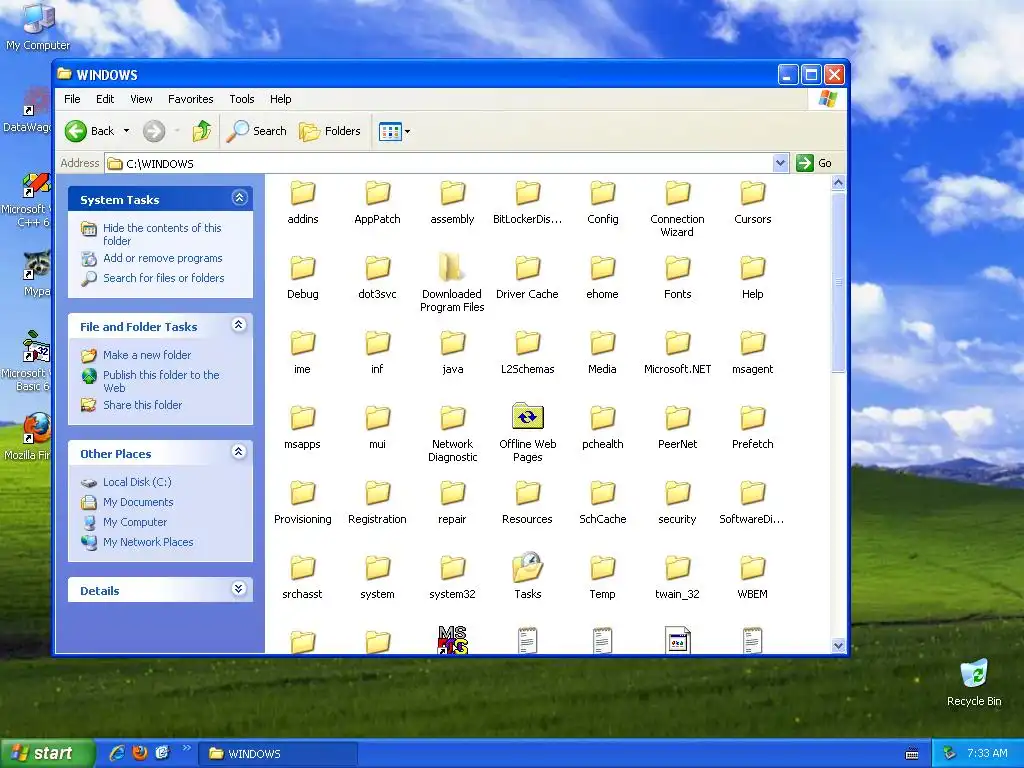Collapse the File and Folder Tasks panel

pyautogui.click(x=239, y=325)
